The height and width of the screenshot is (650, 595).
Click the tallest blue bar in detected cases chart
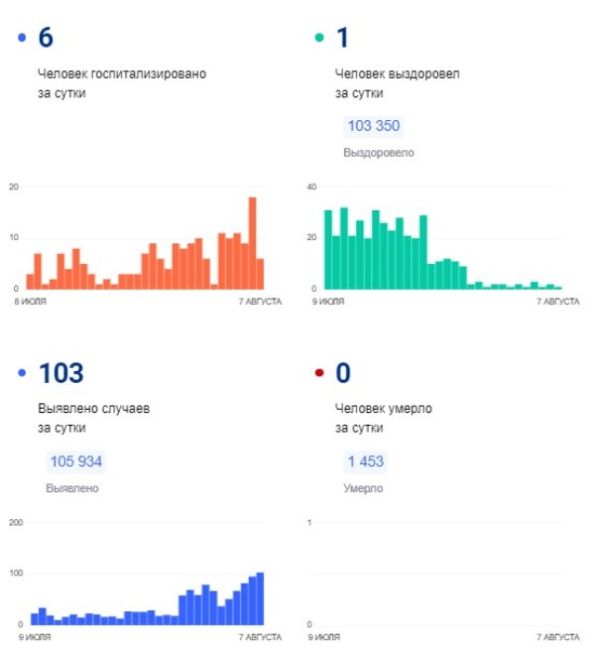260,599
